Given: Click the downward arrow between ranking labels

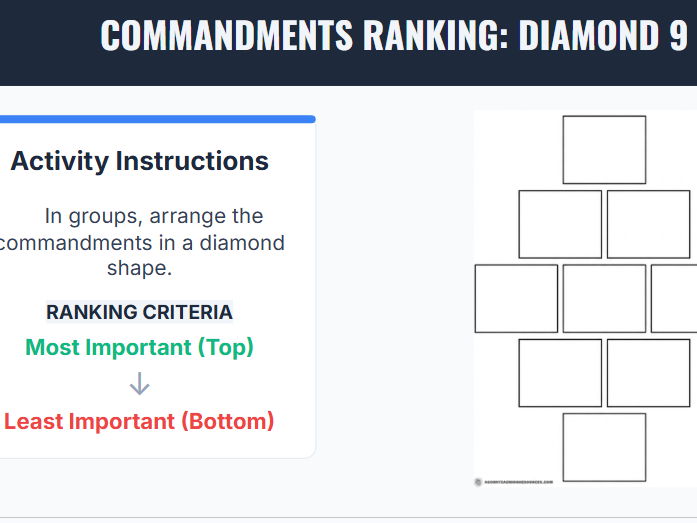Looking at the screenshot, I should (x=140, y=383).
